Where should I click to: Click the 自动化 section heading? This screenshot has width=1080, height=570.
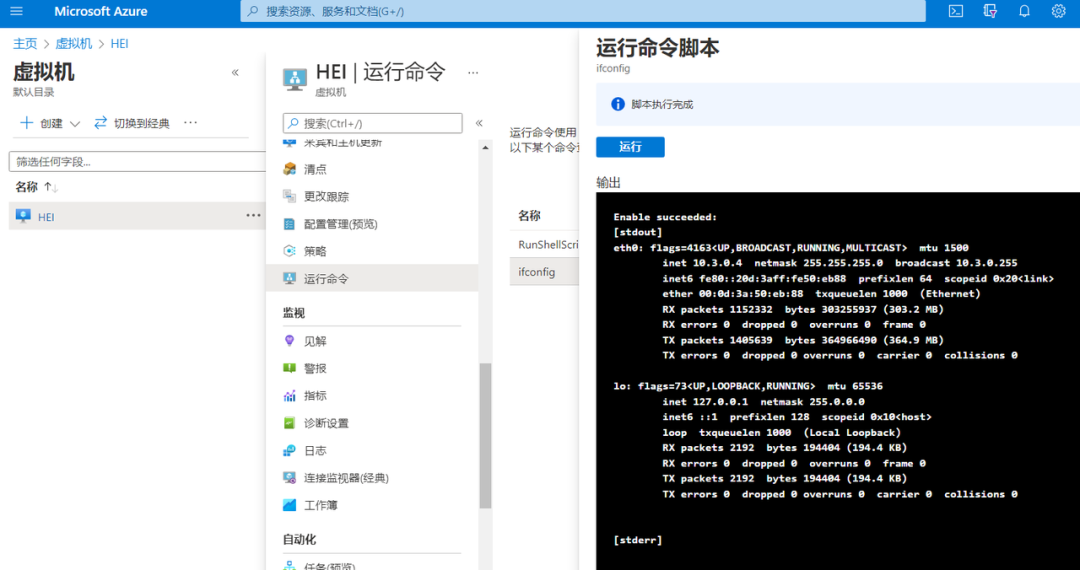tap(300, 540)
